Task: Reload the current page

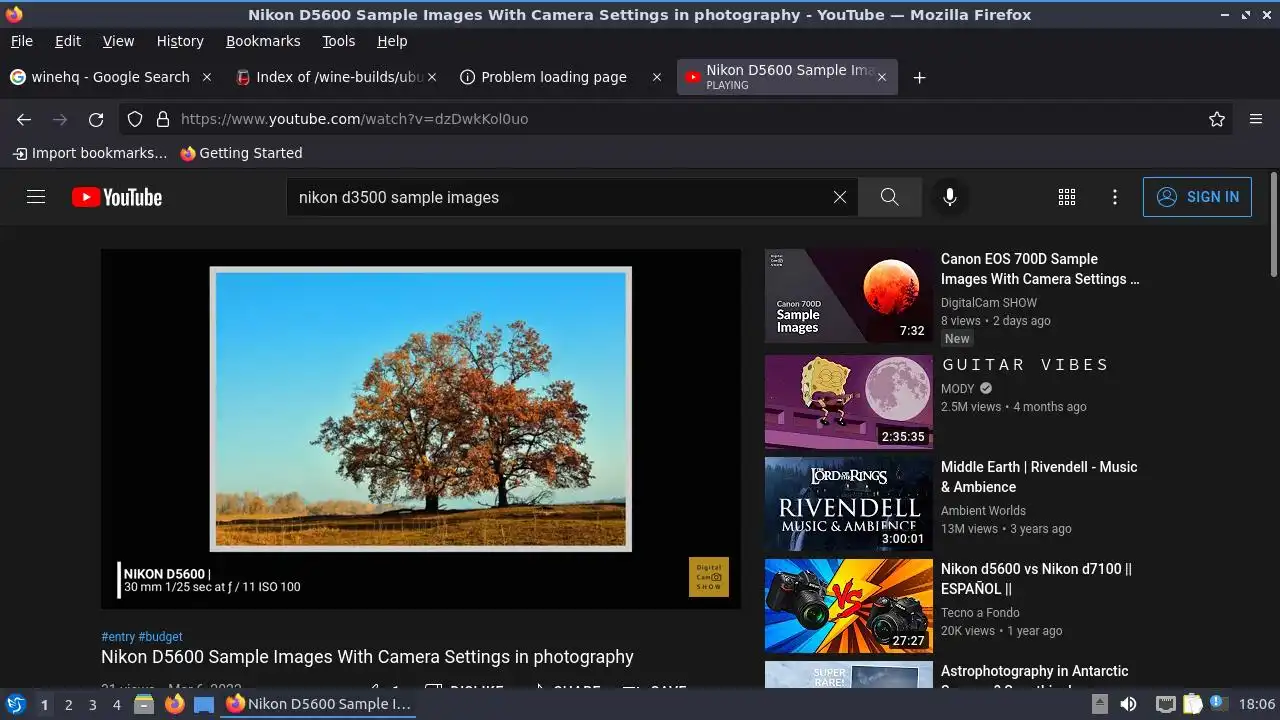Action: 96,119
